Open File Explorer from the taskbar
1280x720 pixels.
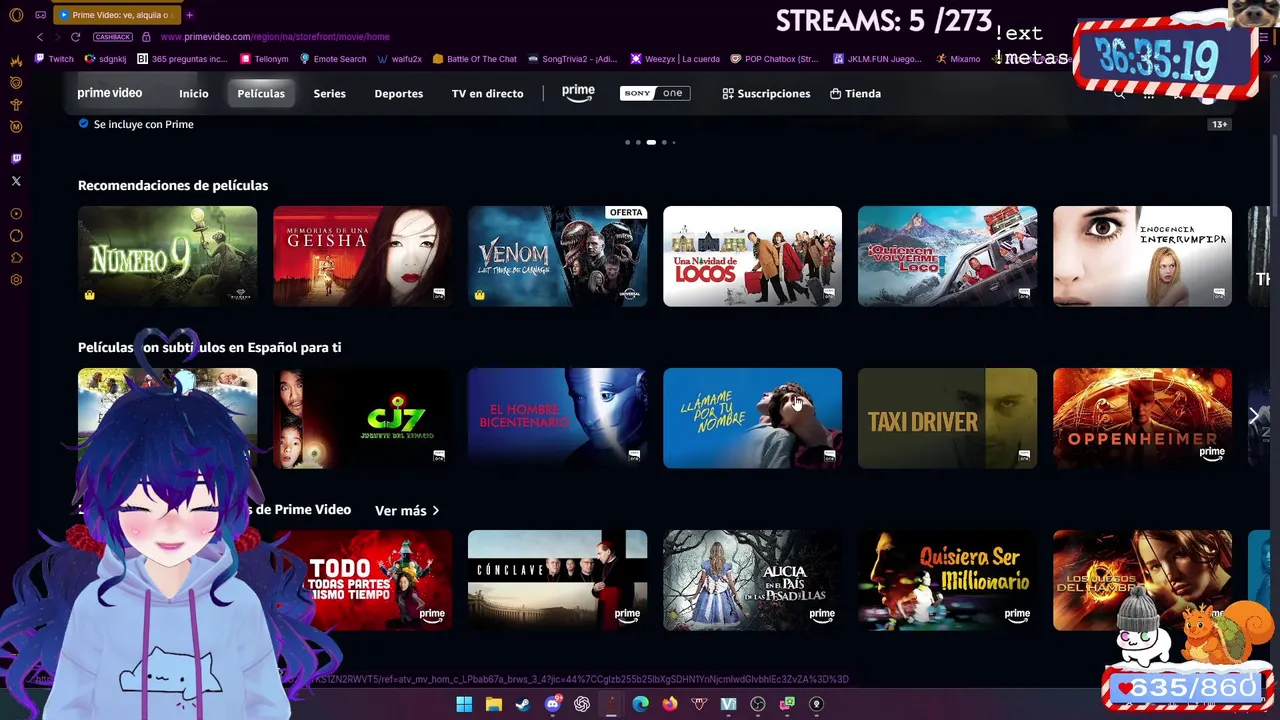tap(493, 704)
